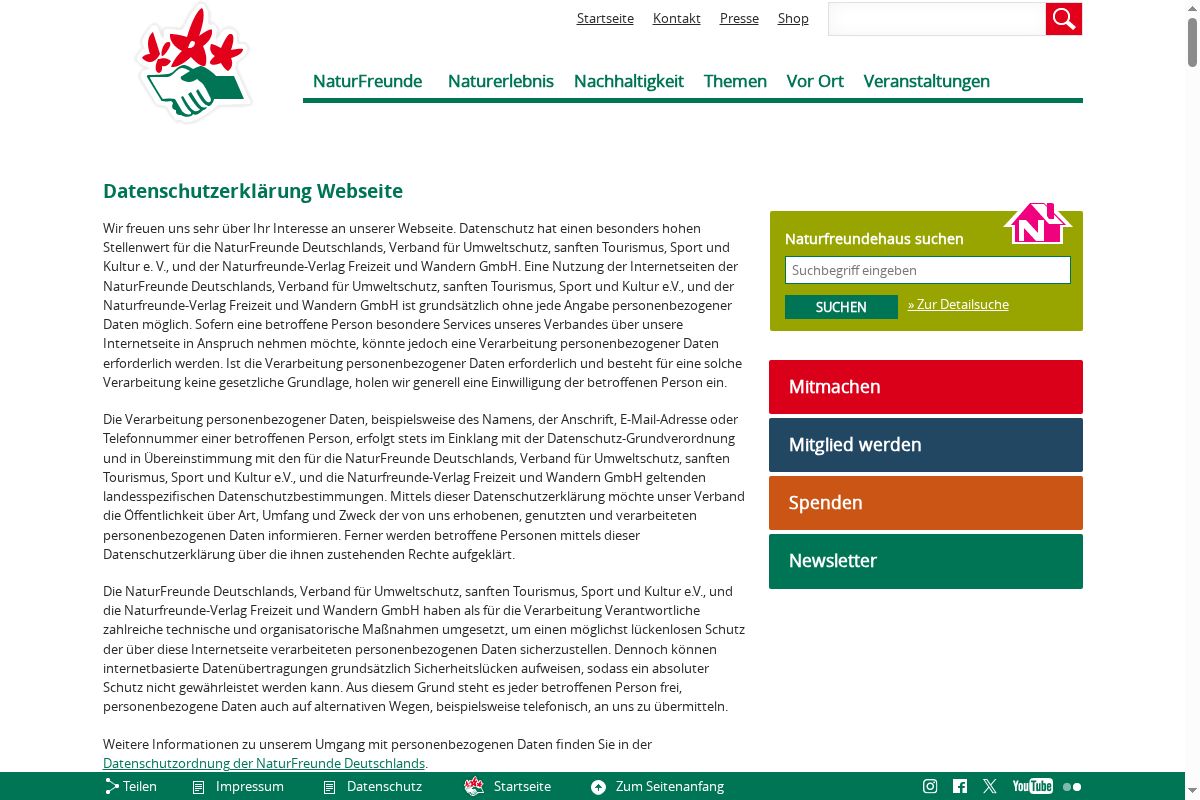Click the green Newsletter button
The height and width of the screenshot is (800, 1200).
coord(926,561)
